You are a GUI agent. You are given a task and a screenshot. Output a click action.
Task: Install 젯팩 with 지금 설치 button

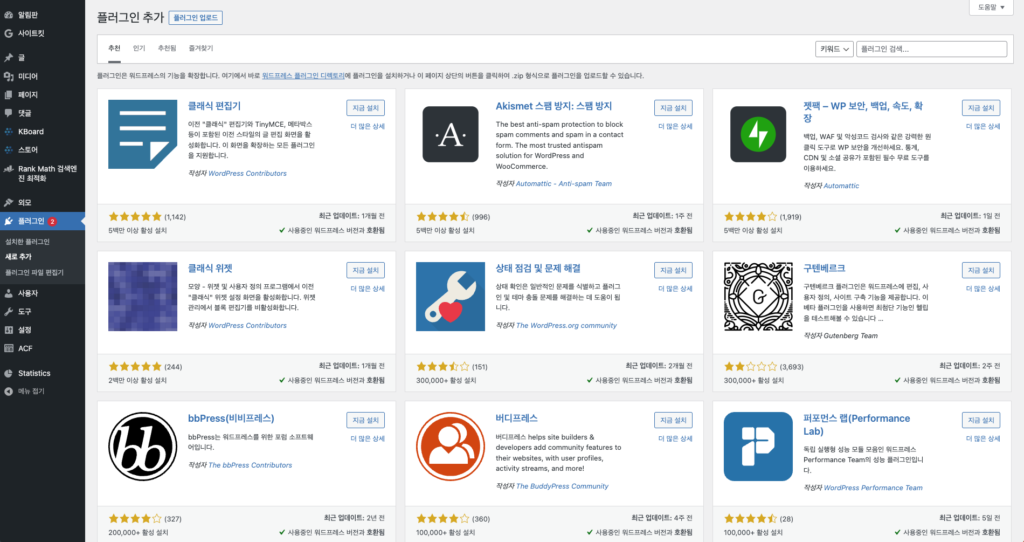coord(981,108)
